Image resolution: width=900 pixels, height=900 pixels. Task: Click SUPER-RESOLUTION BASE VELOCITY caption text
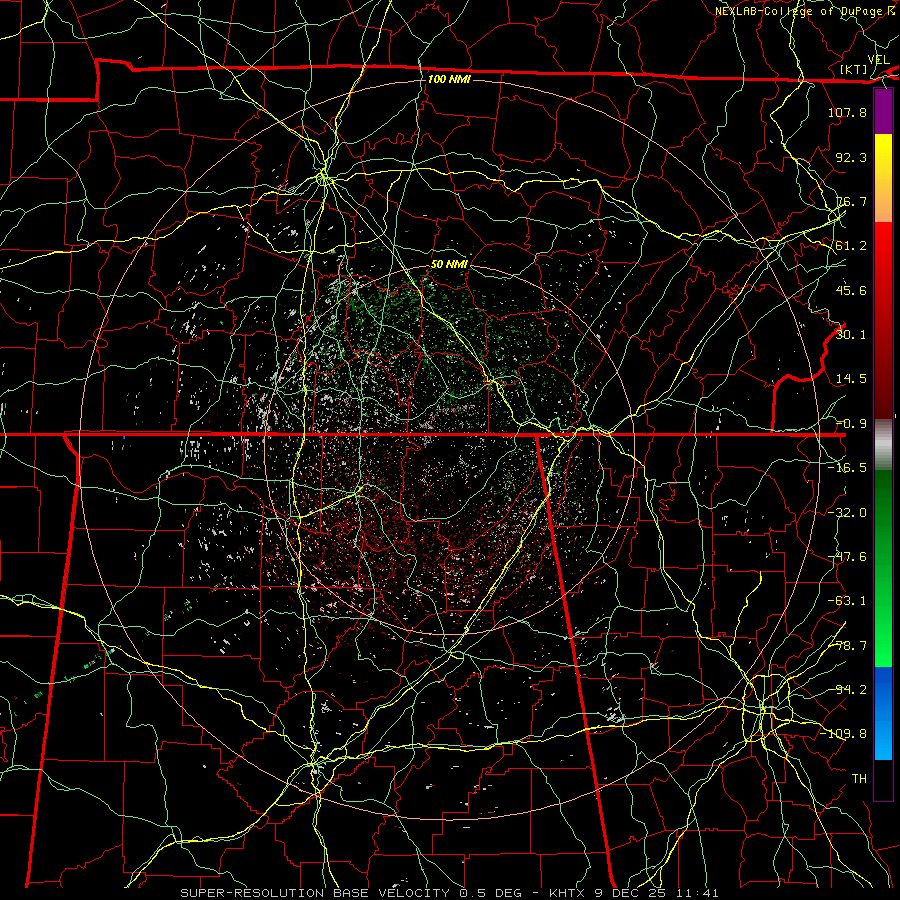coord(317,893)
